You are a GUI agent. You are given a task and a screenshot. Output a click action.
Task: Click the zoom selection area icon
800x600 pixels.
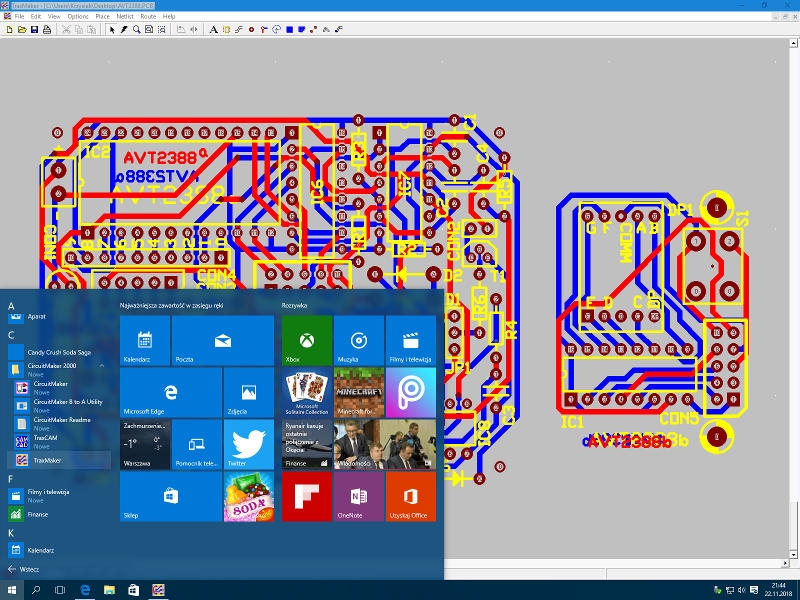coord(162,30)
